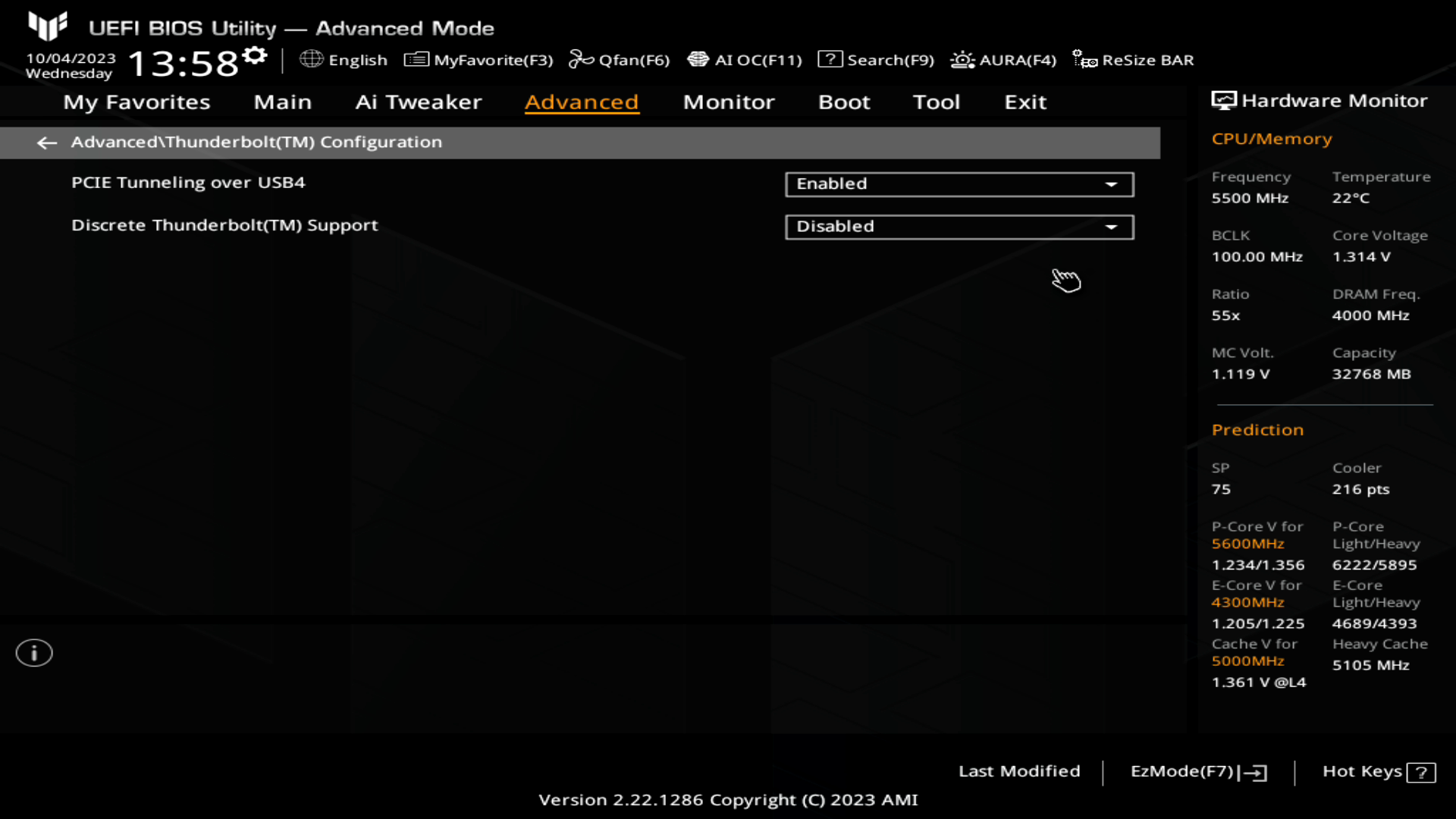The image size is (1456, 819).
Task: Open Boot menu tab
Action: point(845,101)
